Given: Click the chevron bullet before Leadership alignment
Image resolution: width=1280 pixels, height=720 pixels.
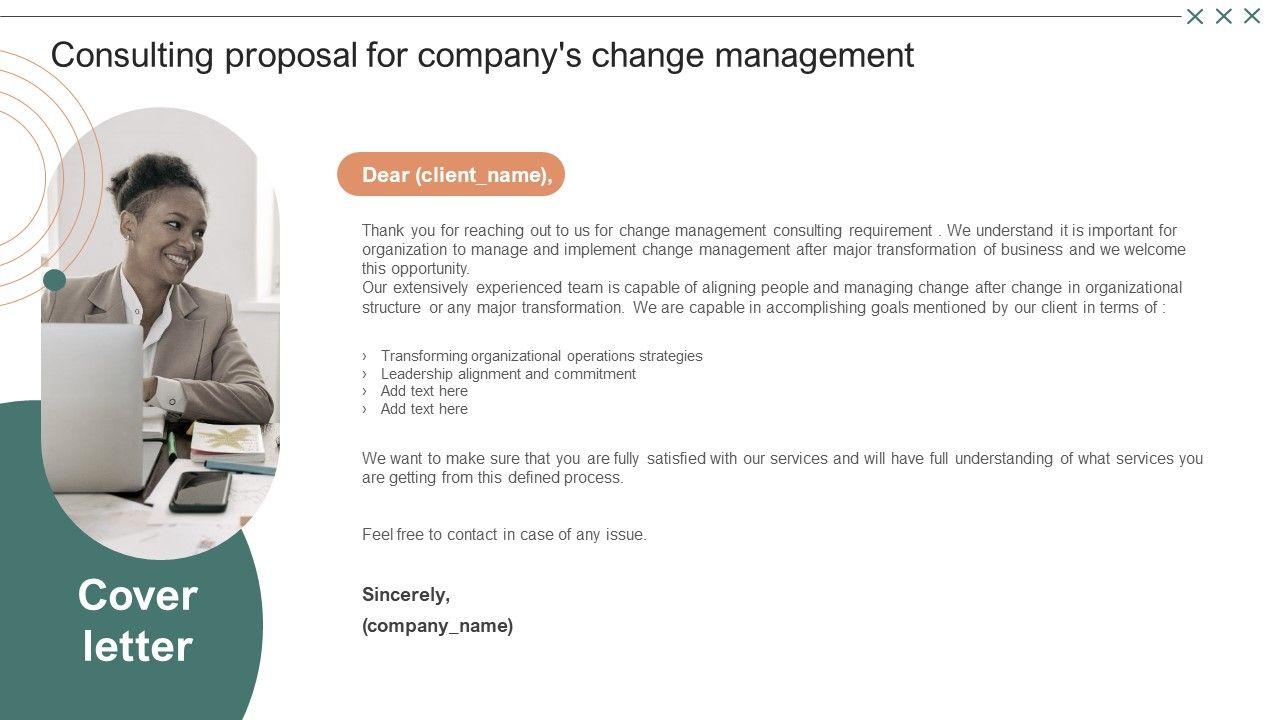Looking at the screenshot, I should coord(365,374).
